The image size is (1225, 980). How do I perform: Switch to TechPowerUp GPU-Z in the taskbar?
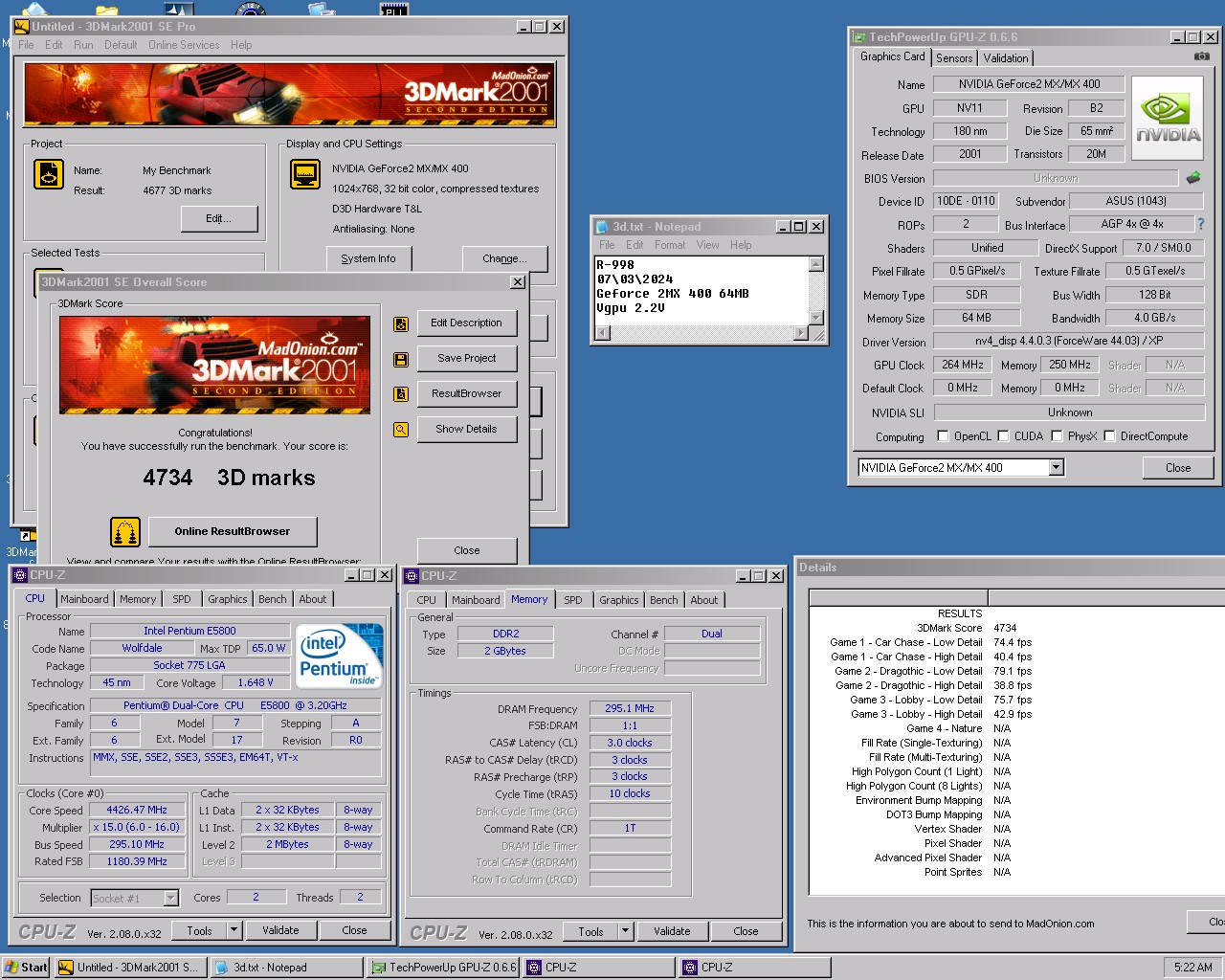[444, 968]
